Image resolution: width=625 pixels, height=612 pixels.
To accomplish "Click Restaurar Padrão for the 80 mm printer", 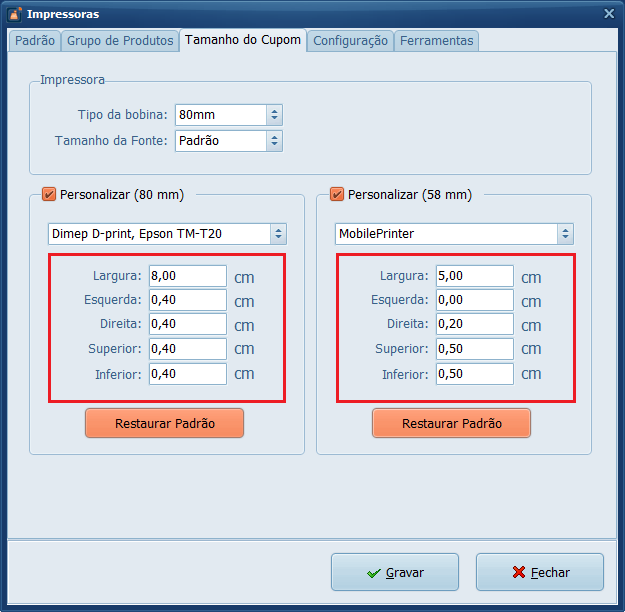I will click(165, 423).
